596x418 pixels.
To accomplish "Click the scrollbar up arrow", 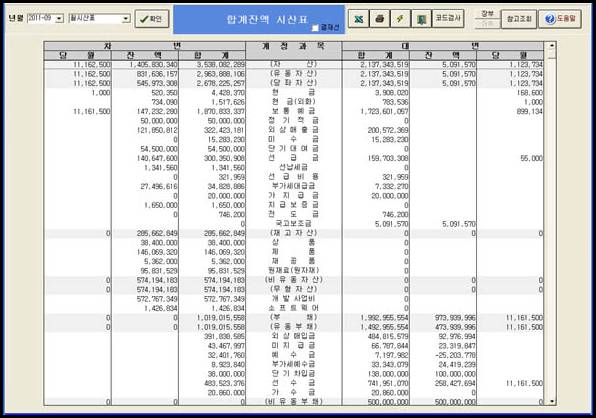I will pos(551,46).
